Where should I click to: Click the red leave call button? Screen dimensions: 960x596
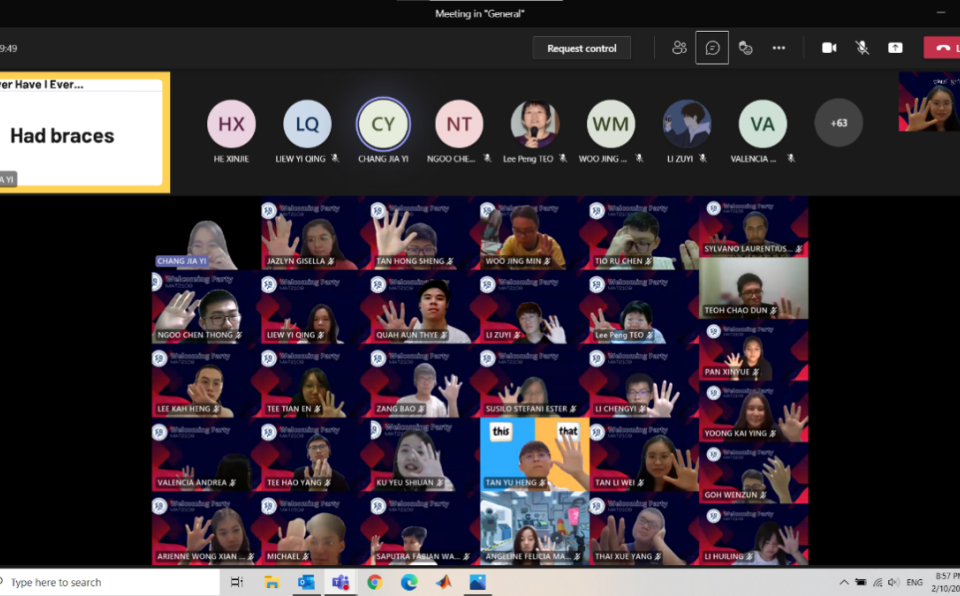(x=942, y=47)
